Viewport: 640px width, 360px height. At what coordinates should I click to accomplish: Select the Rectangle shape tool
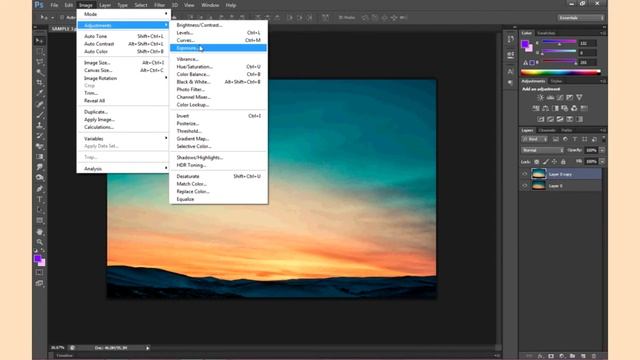point(40,221)
